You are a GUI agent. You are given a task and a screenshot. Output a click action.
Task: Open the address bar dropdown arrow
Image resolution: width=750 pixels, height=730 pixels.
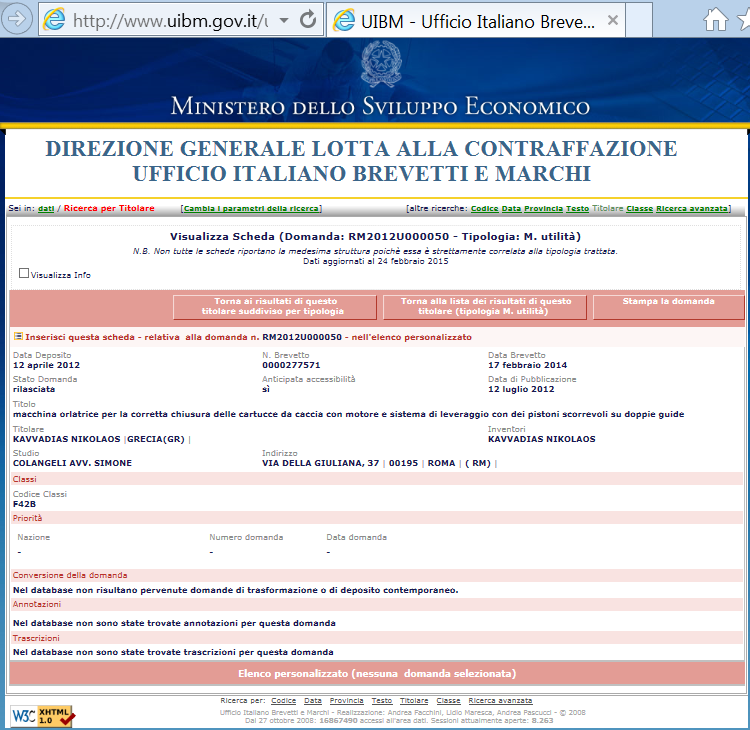click(284, 20)
